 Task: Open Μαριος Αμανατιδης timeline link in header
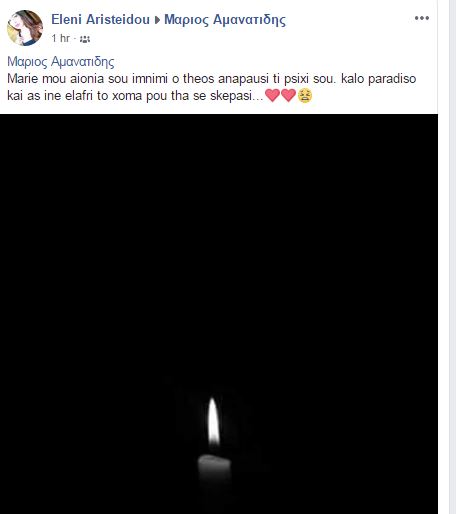[225, 20]
